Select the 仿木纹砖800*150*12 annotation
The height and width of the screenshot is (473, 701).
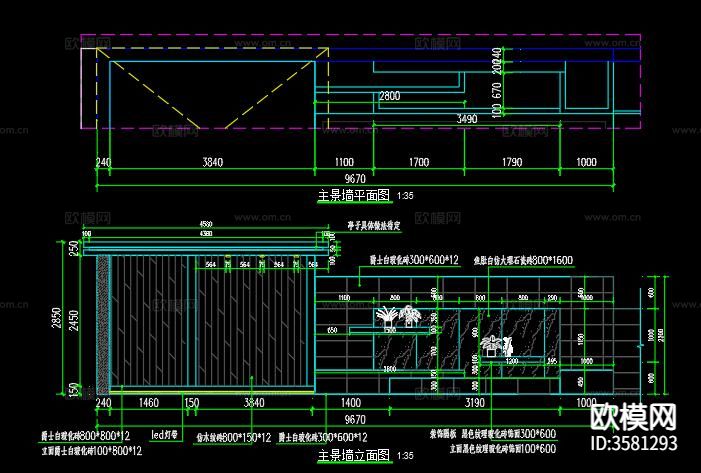(x=234, y=437)
